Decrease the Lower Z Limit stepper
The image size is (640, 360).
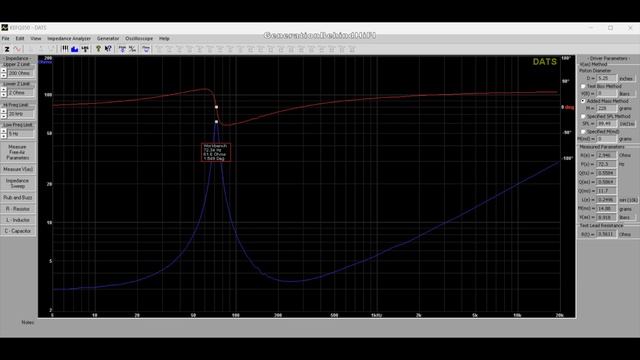[4, 95]
